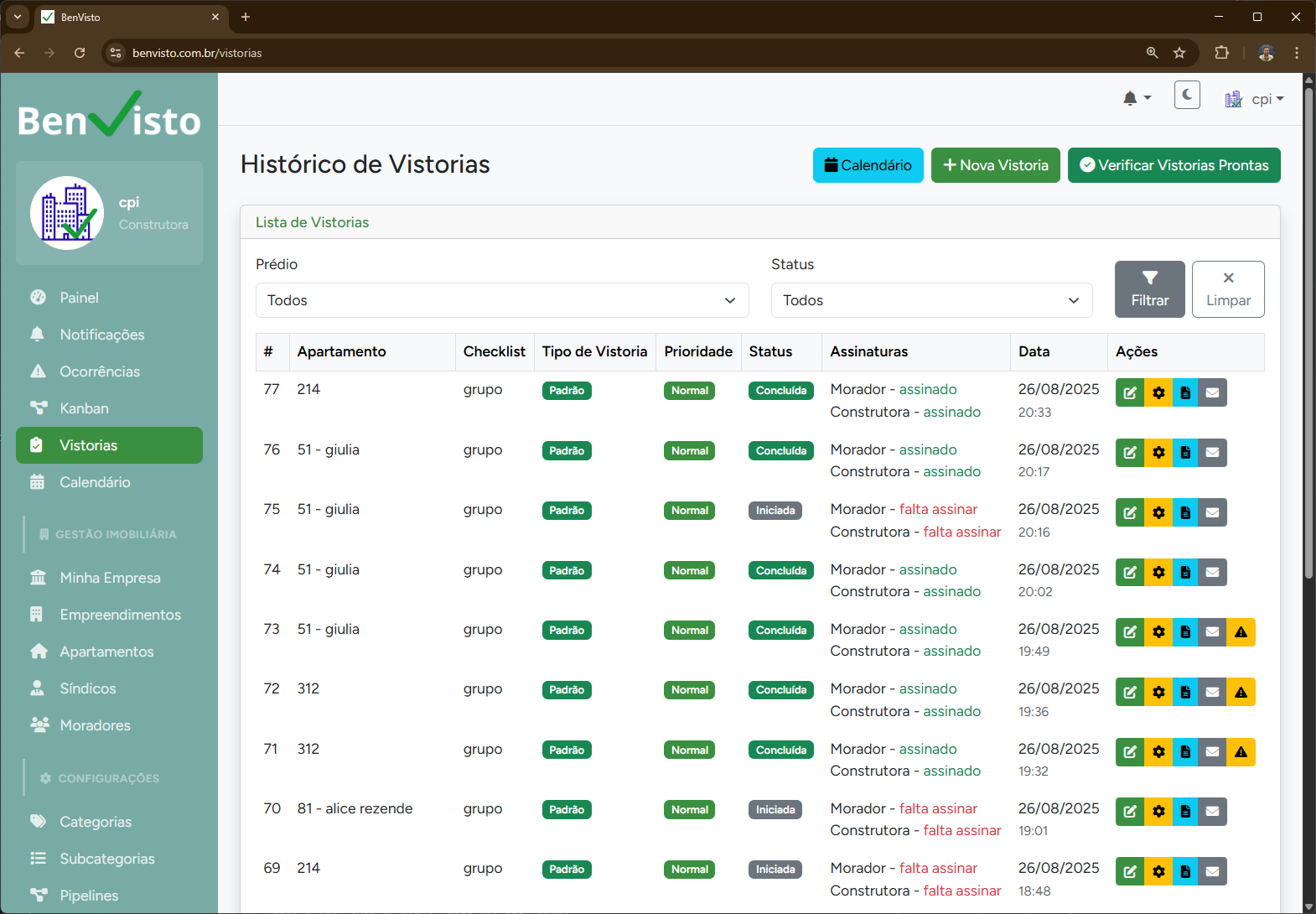The width and height of the screenshot is (1316, 914).
Task: Open Ocorrências in sidebar
Action: pos(109,371)
